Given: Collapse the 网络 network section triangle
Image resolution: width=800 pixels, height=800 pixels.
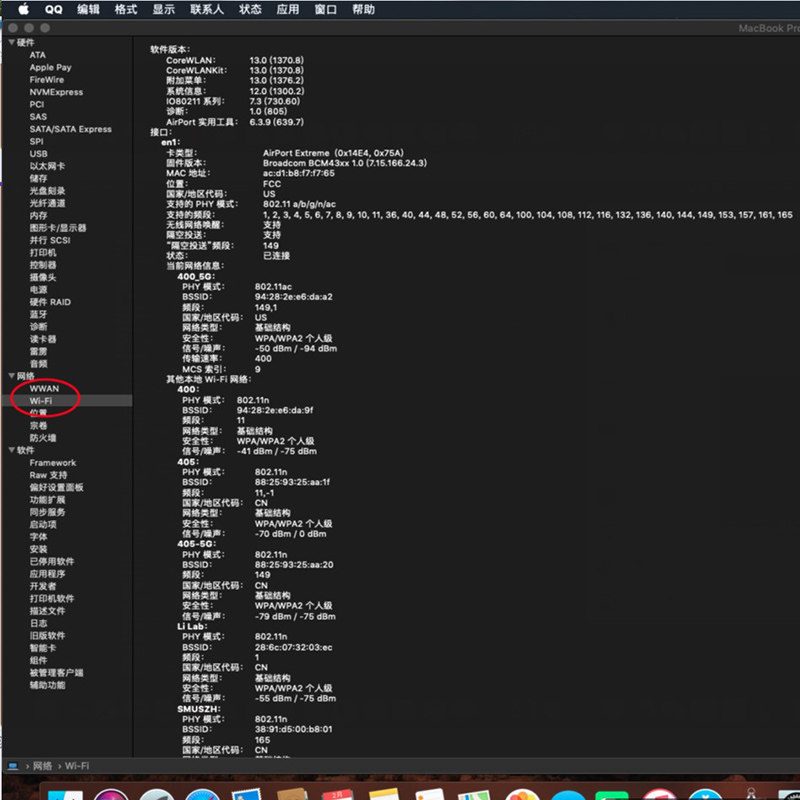Looking at the screenshot, I should click(12, 376).
